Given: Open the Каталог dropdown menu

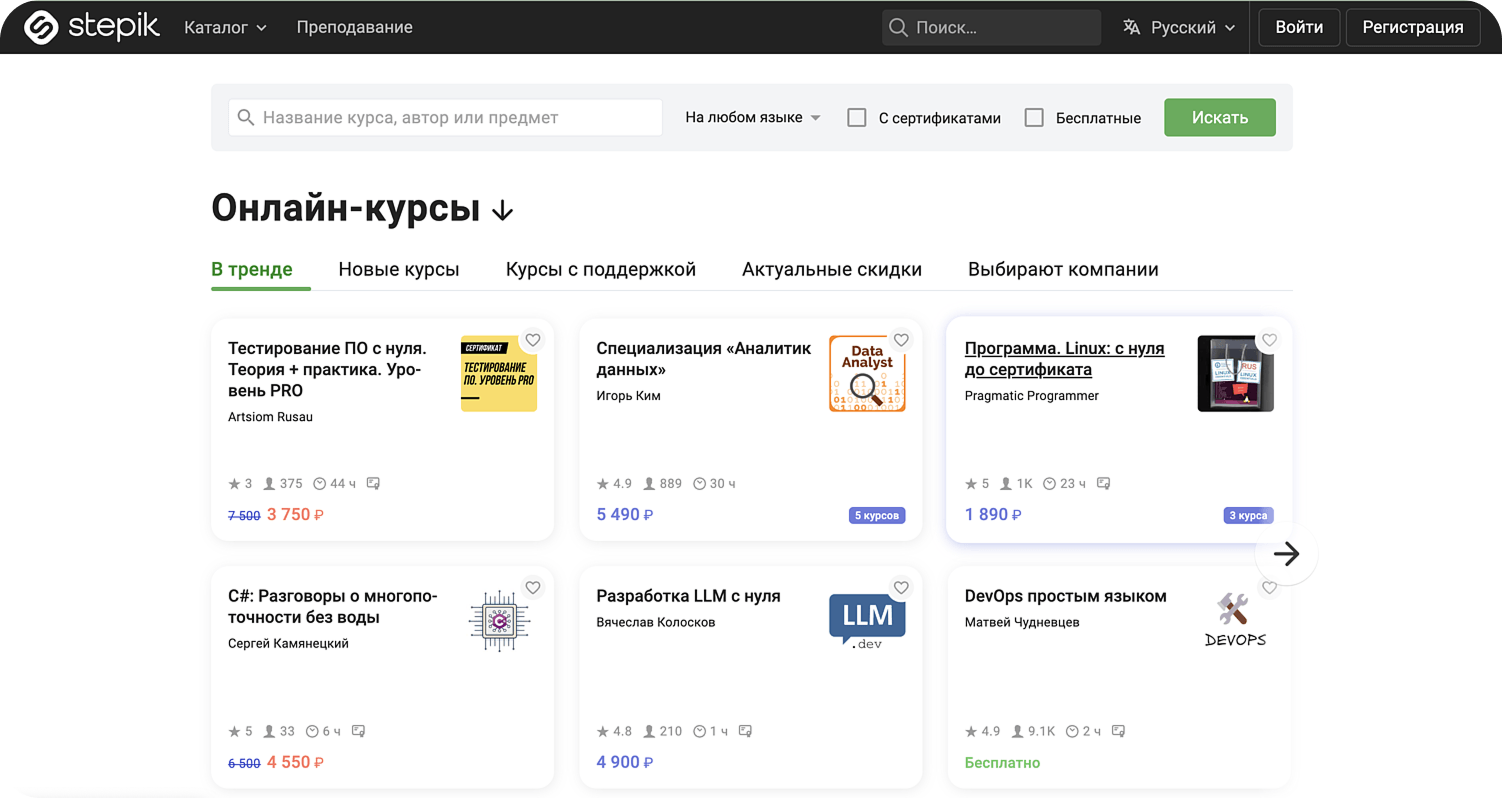Looking at the screenshot, I should pyautogui.click(x=225, y=27).
